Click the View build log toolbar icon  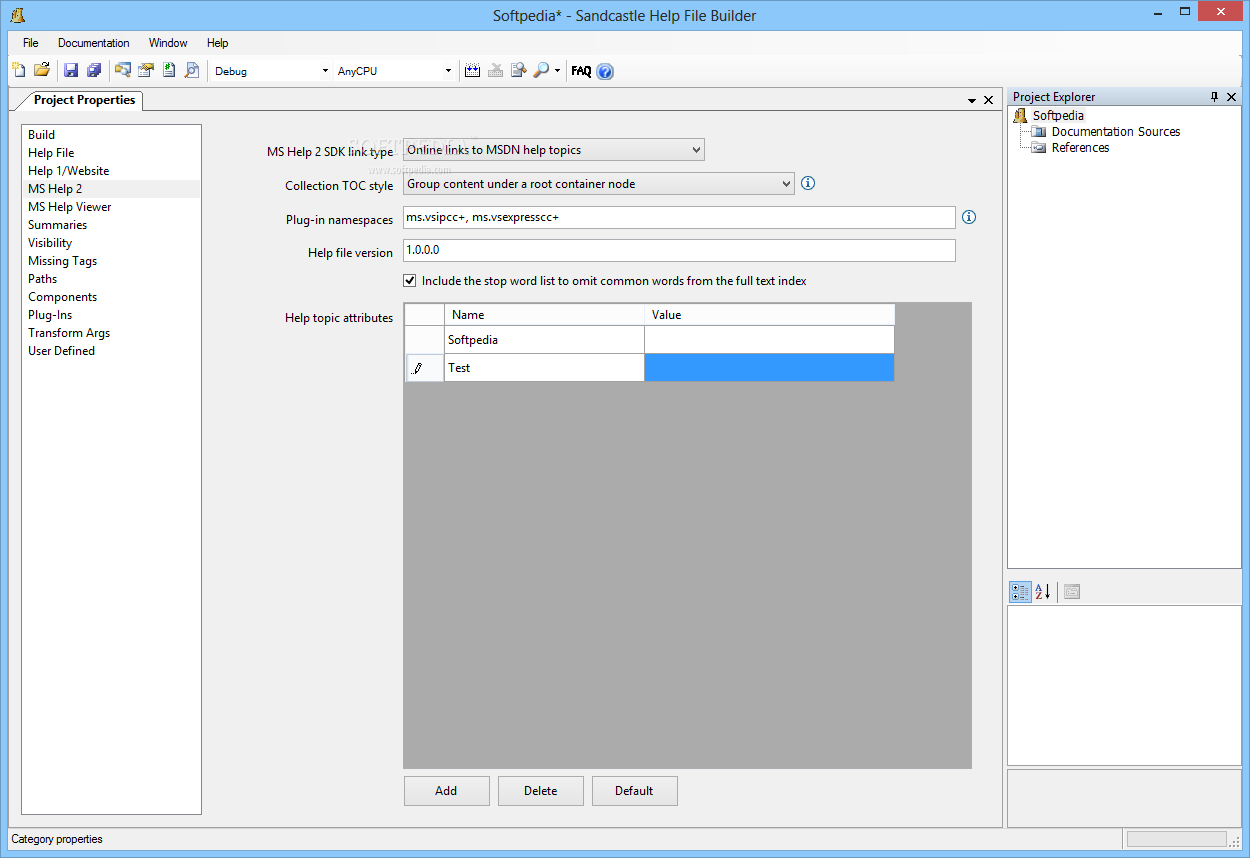[519, 70]
